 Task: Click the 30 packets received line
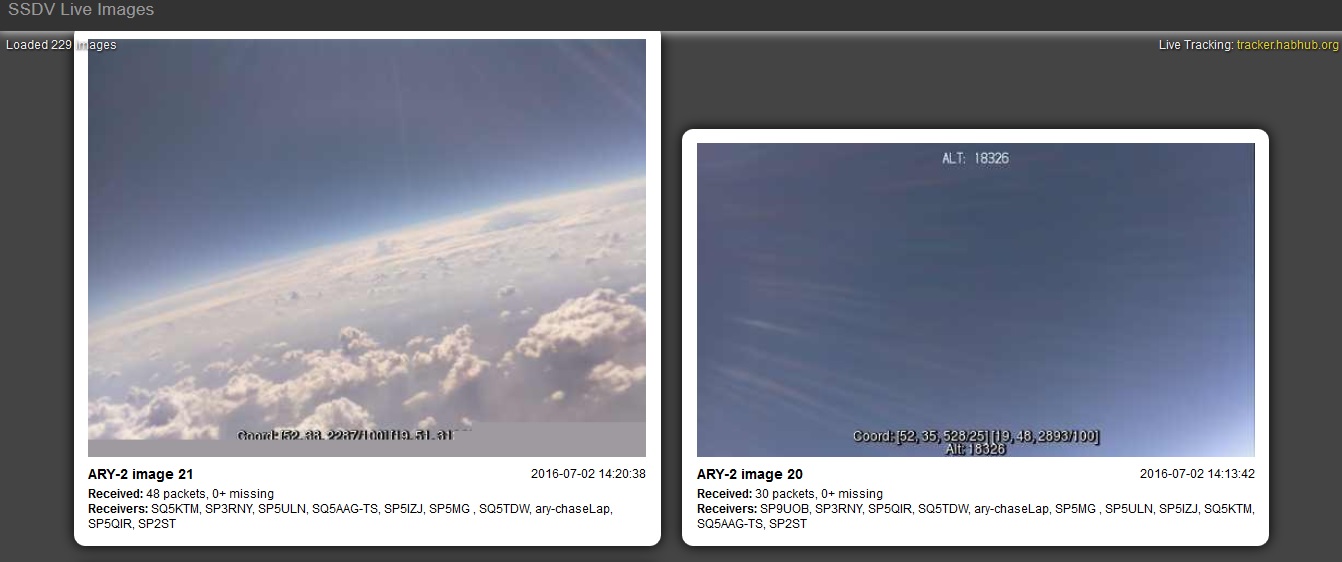[790, 494]
